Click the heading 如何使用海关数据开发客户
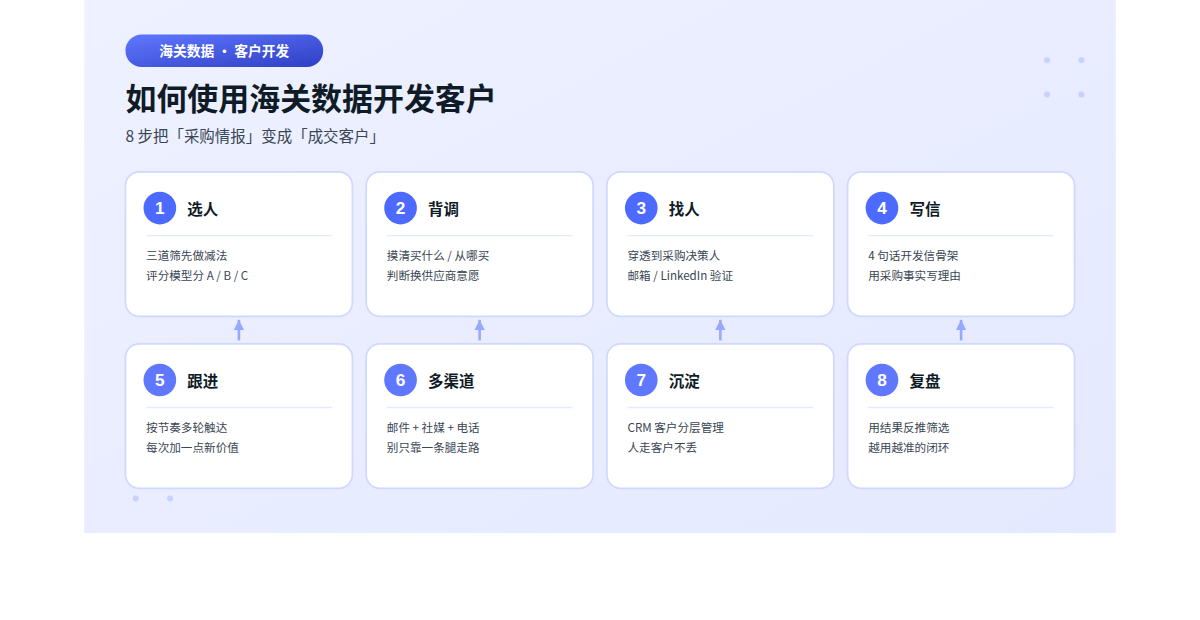The width and height of the screenshot is (1200, 620). click(x=310, y=99)
